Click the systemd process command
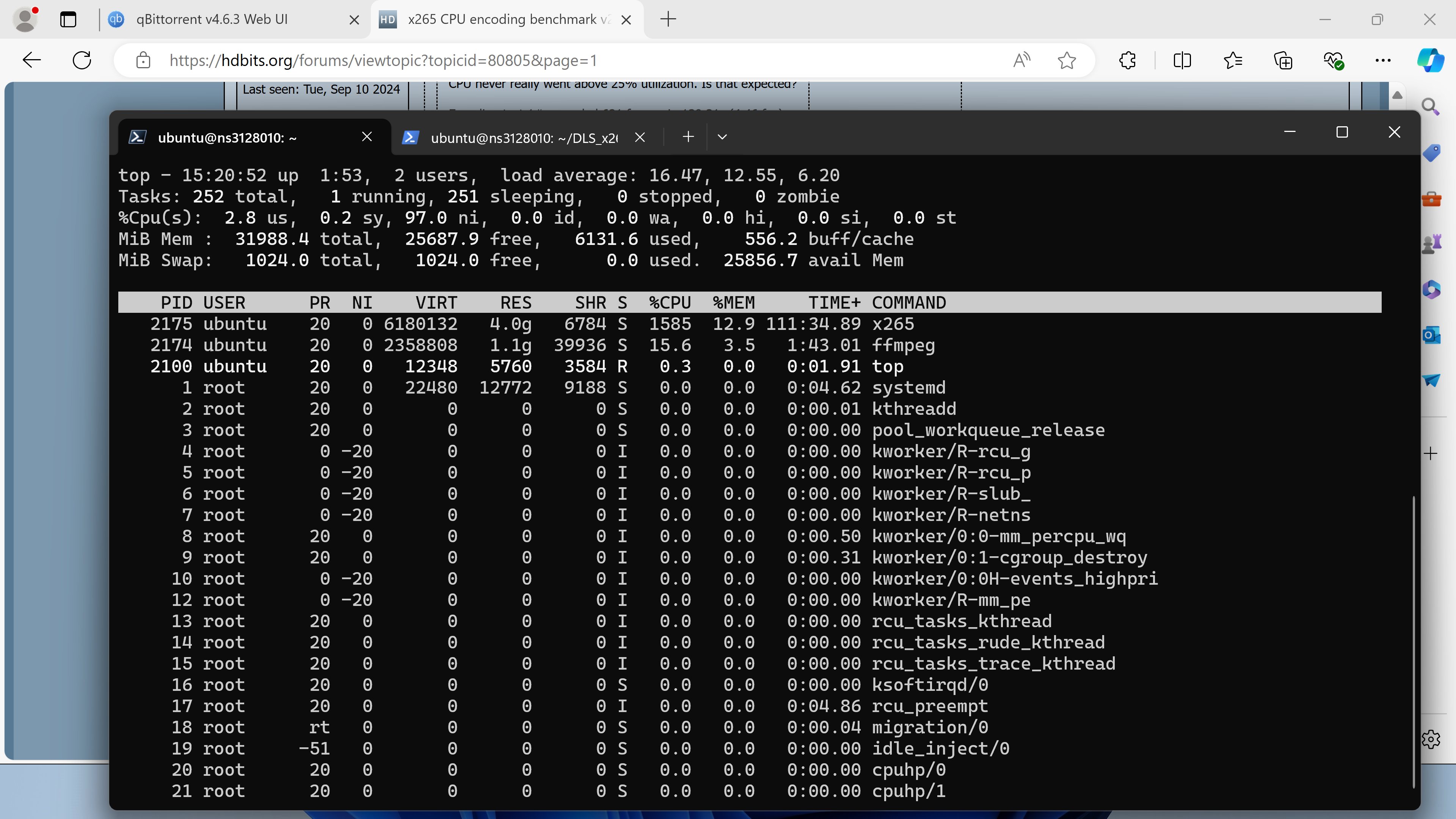 pyautogui.click(x=908, y=388)
